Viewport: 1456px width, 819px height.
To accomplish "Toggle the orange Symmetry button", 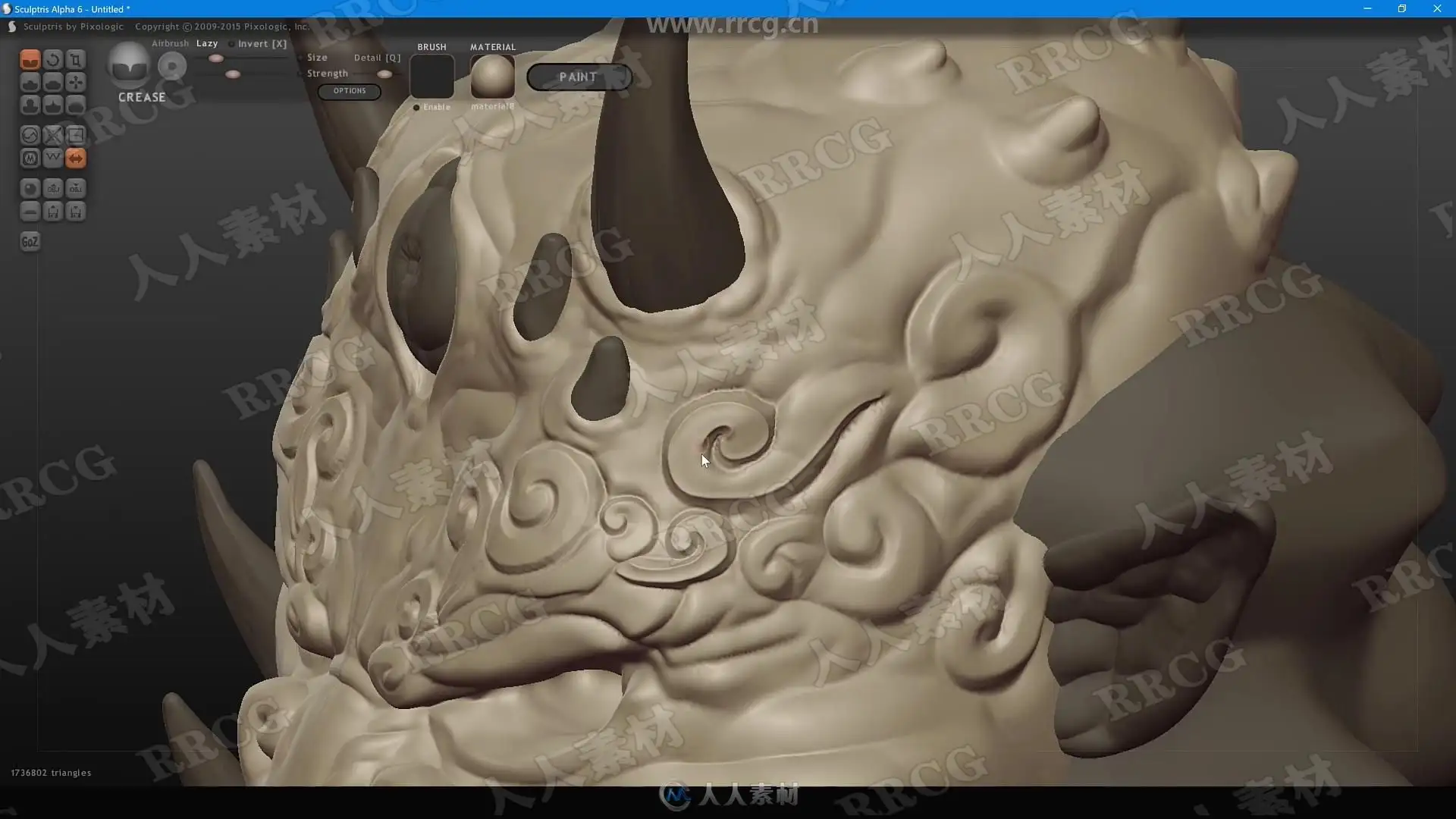I will tap(75, 158).
